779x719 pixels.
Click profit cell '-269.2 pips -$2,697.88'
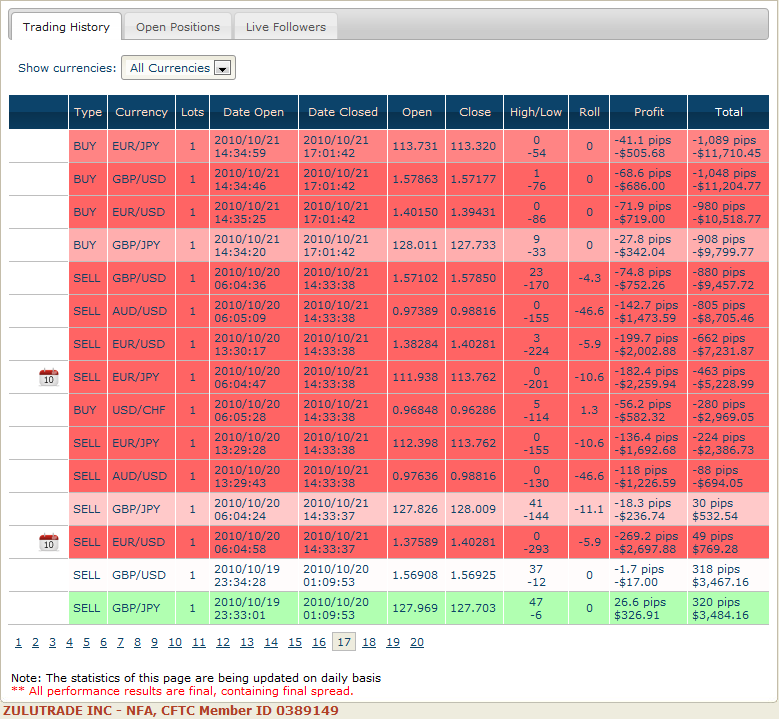[649, 543]
